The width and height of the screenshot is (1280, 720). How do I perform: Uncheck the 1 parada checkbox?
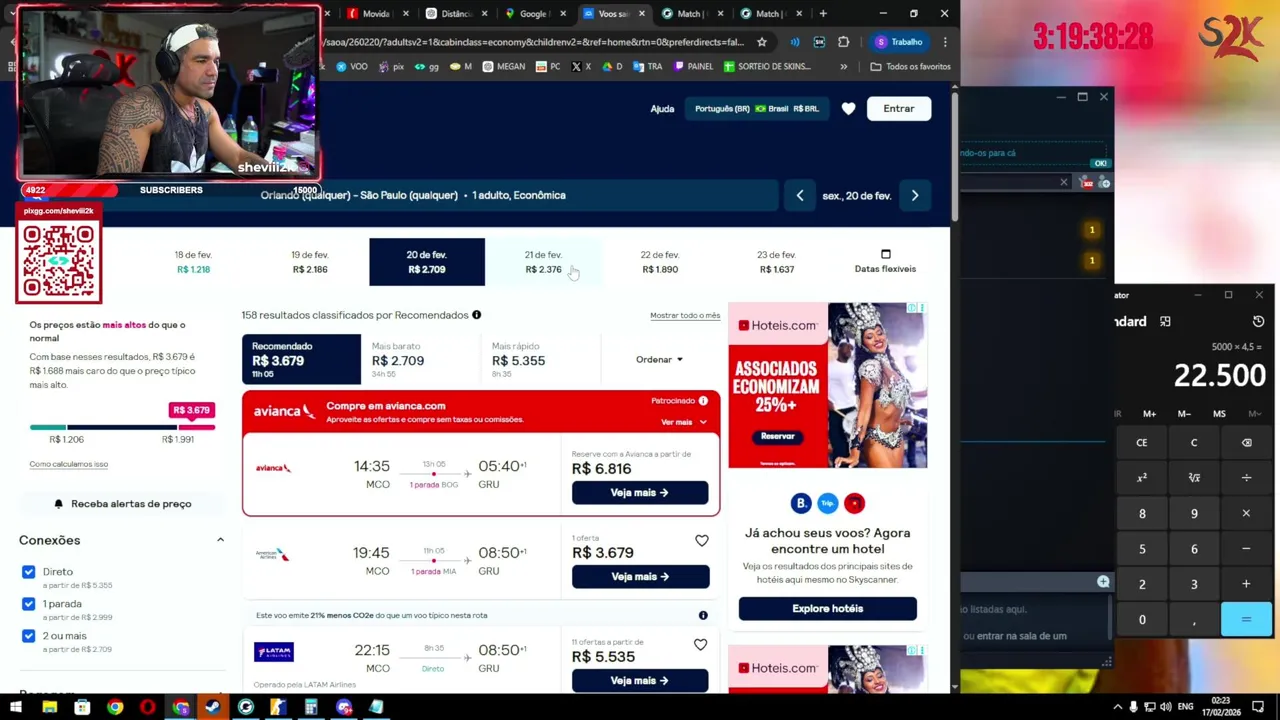(x=28, y=604)
